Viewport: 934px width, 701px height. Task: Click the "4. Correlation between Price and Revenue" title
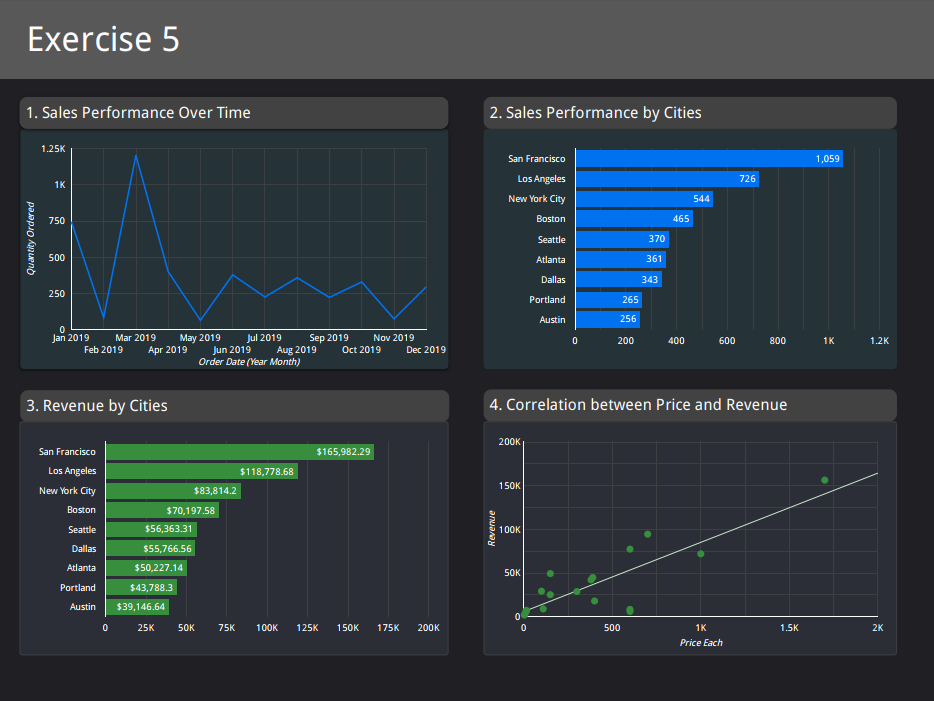click(640, 405)
